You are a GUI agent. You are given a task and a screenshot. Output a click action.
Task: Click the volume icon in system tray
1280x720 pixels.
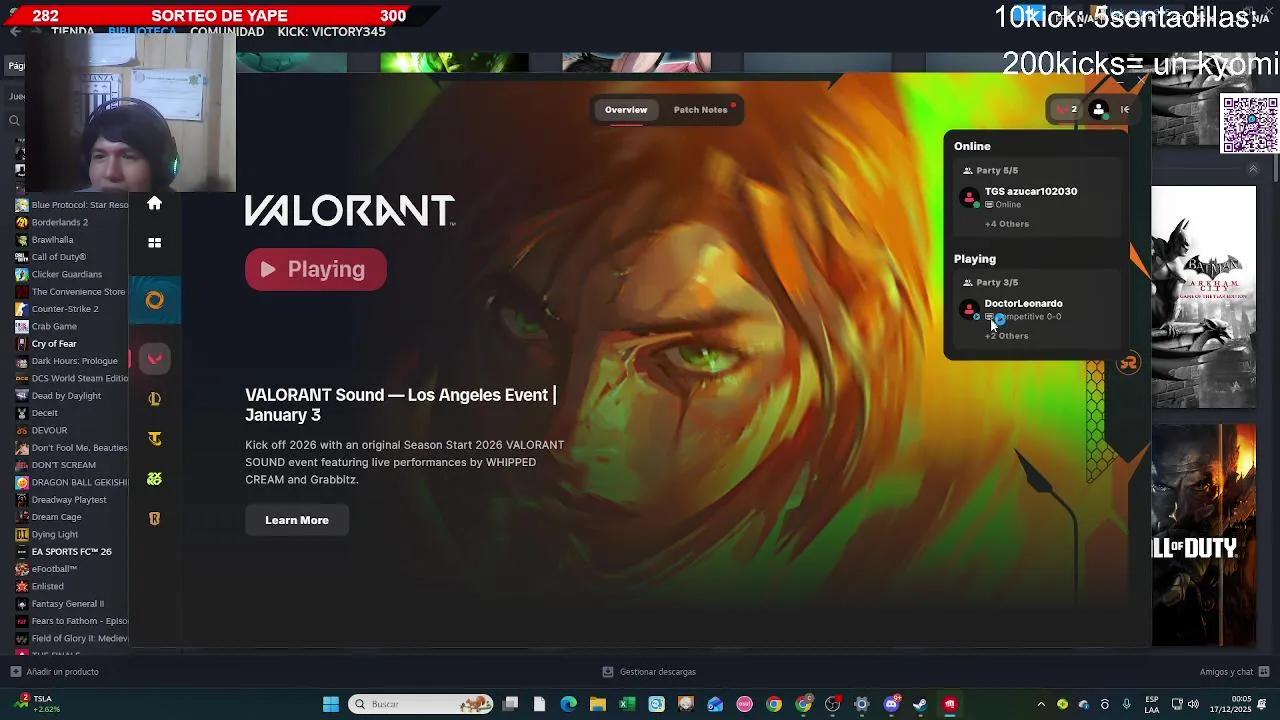1193,704
